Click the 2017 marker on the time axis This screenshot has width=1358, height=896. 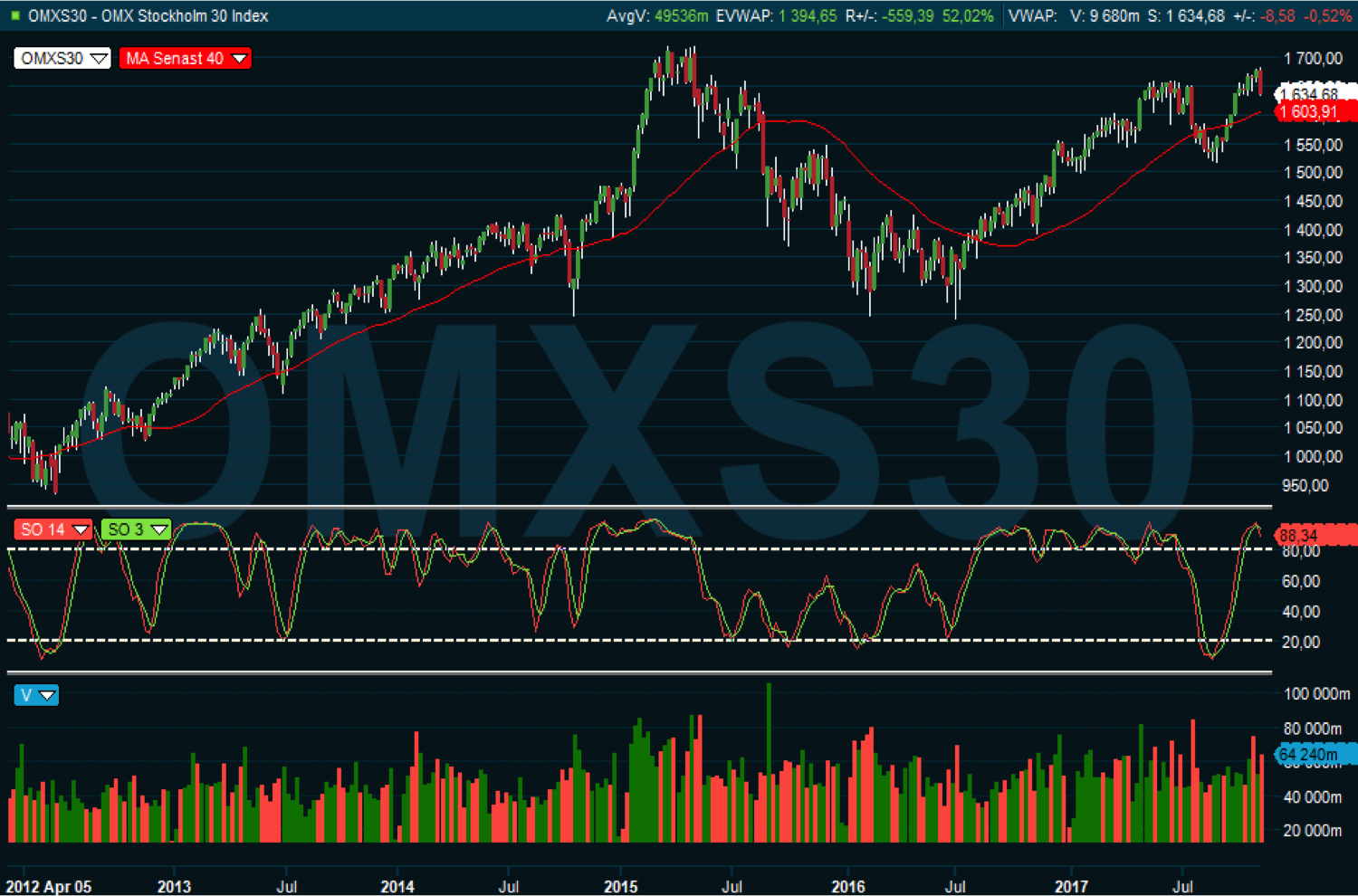pyautogui.click(x=1071, y=886)
